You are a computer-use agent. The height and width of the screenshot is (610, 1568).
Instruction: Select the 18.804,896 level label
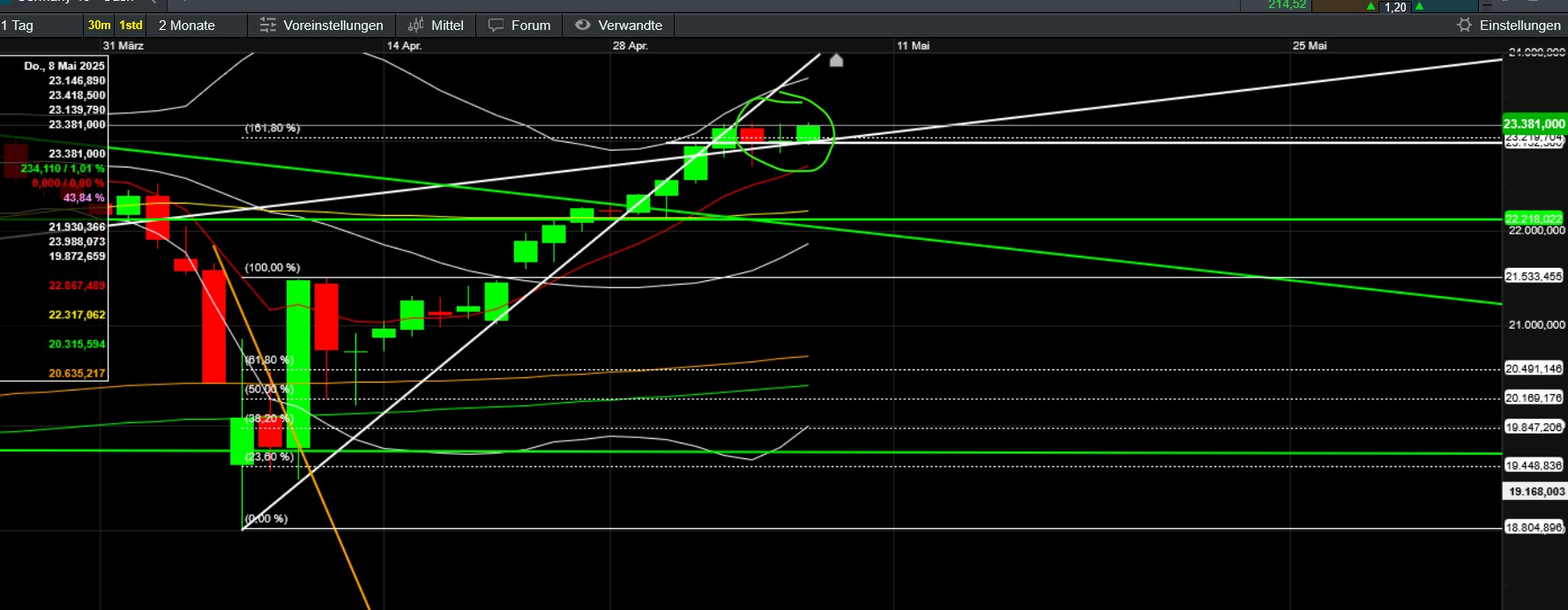pos(1534,528)
